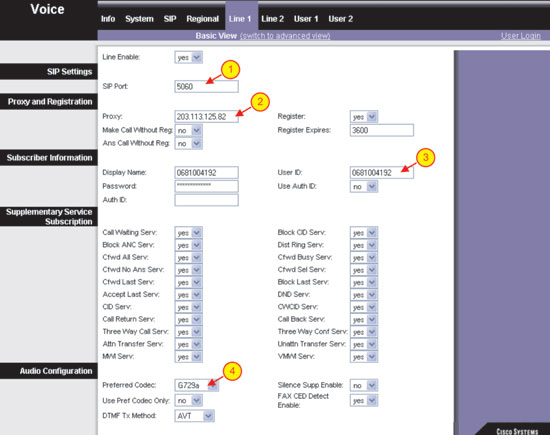This screenshot has height=435, width=550.
Task: Open the Use Auth ID dropdown
Action: [364, 187]
